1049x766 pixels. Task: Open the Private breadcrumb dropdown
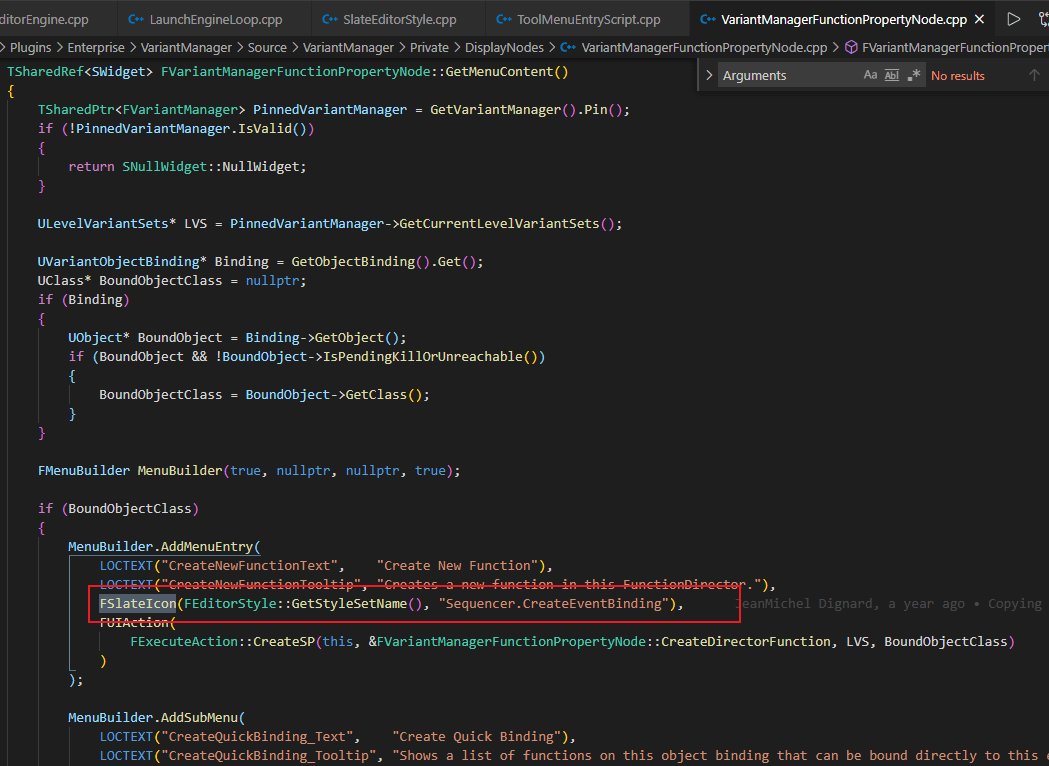pyautogui.click(x=429, y=46)
